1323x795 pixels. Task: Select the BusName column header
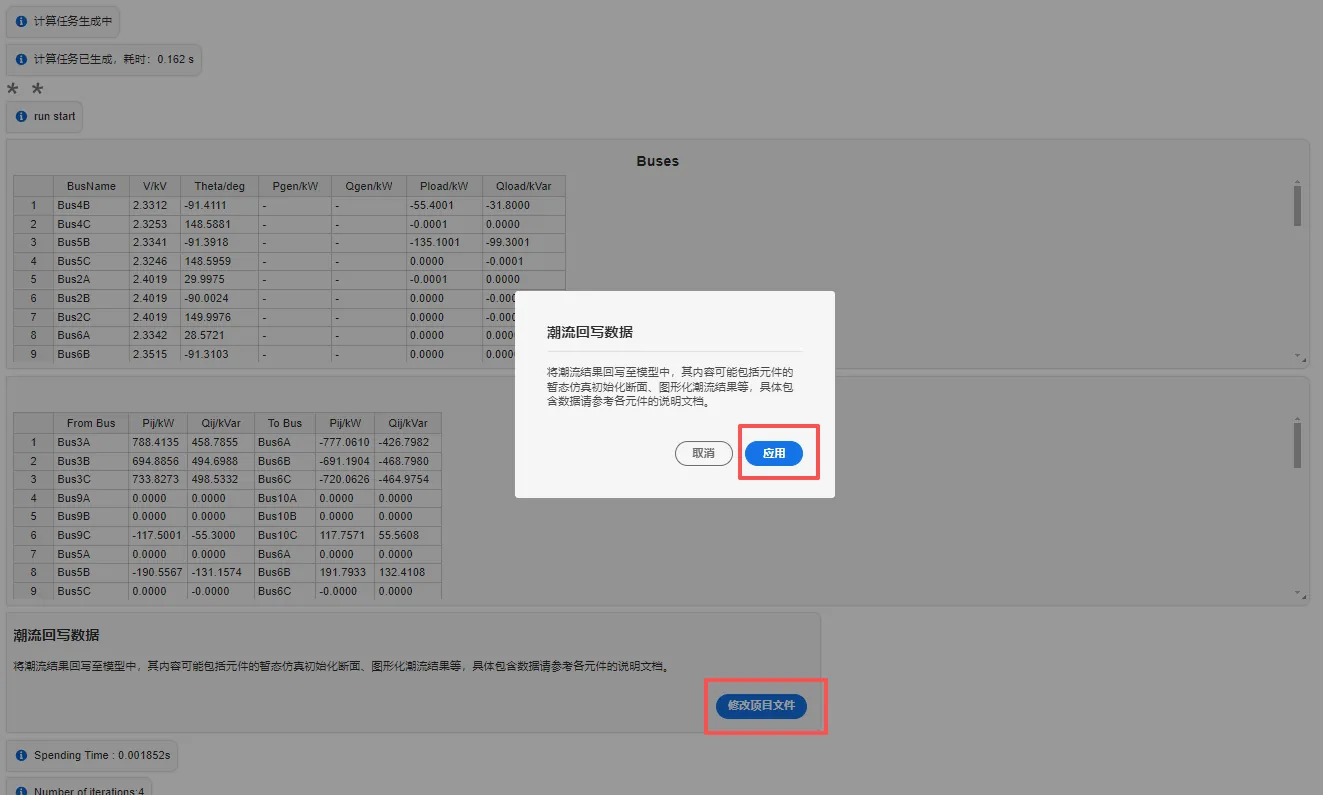click(91, 186)
